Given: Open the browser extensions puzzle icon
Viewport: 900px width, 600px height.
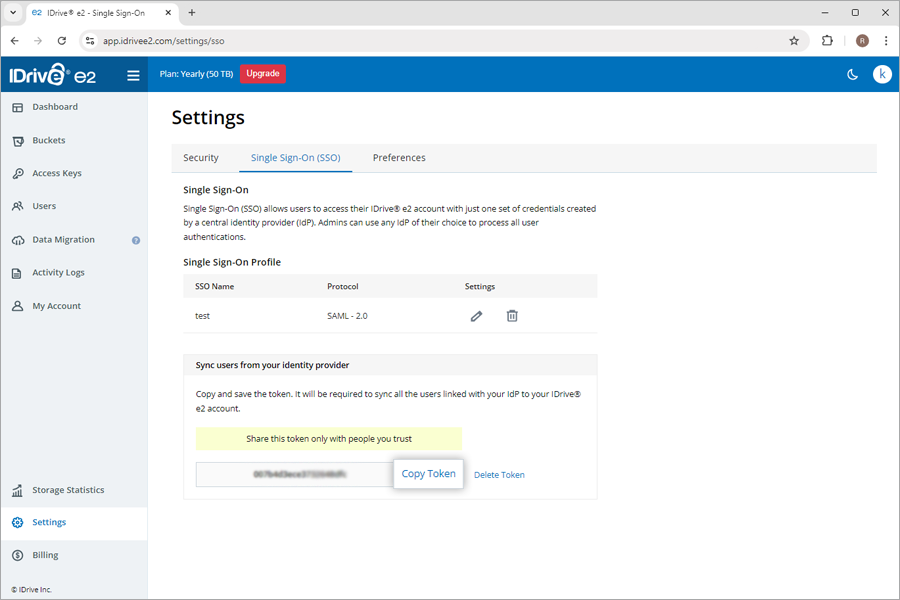Looking at the screenshot, I should point(827,40).
